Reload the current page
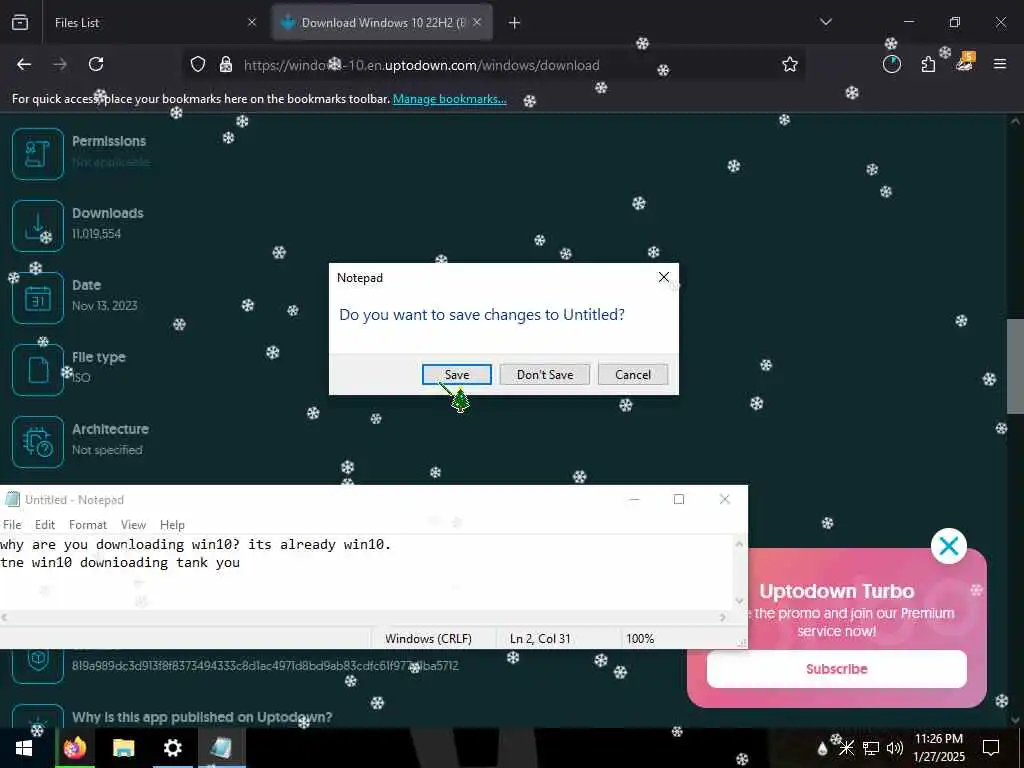Screen dimensions: 1024x768 pos(96,65)
